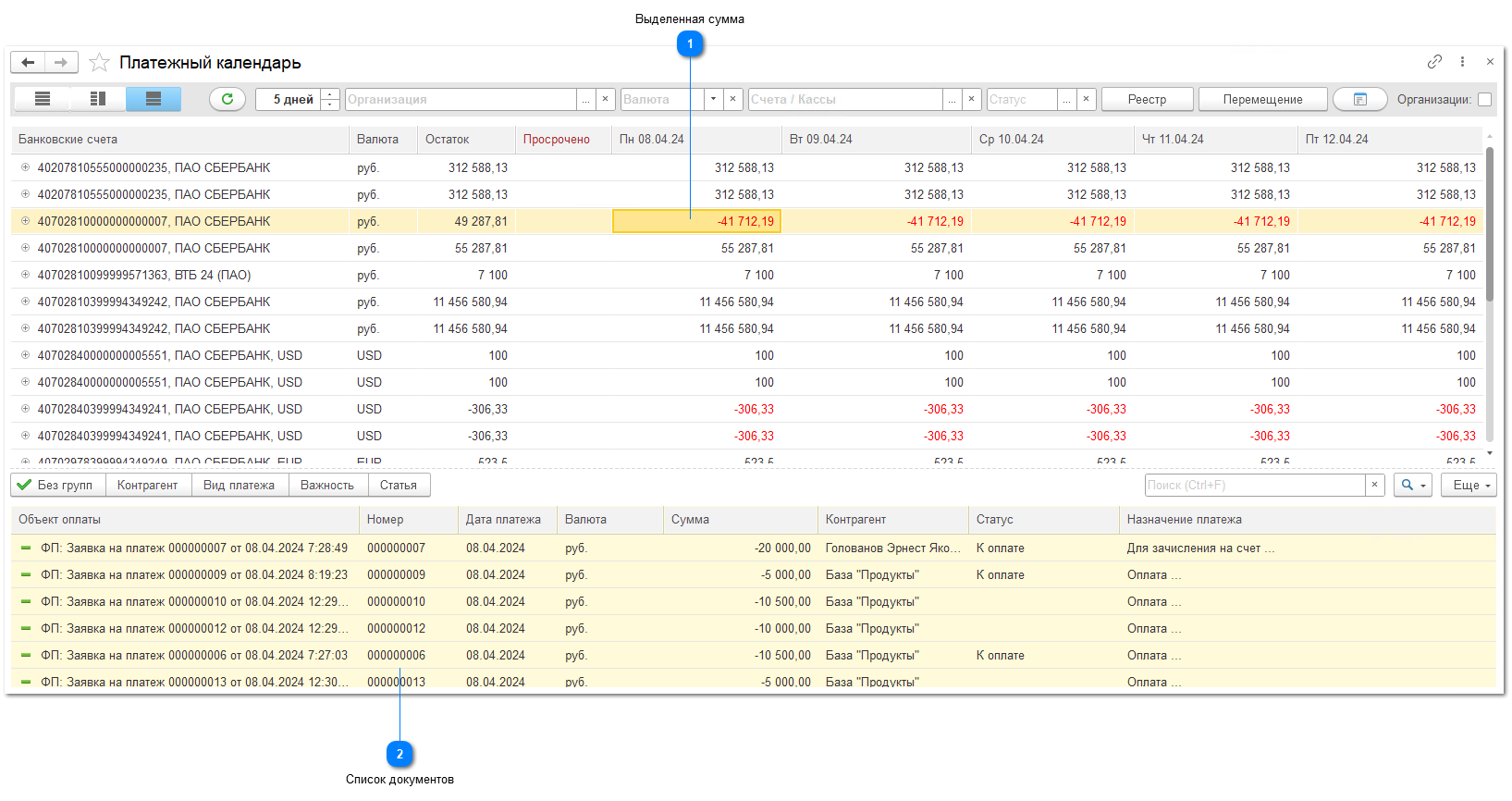Focus the Счета / Кассы filter field
1512x801 pixels.
pyautogui.click(x=845, y=99)
